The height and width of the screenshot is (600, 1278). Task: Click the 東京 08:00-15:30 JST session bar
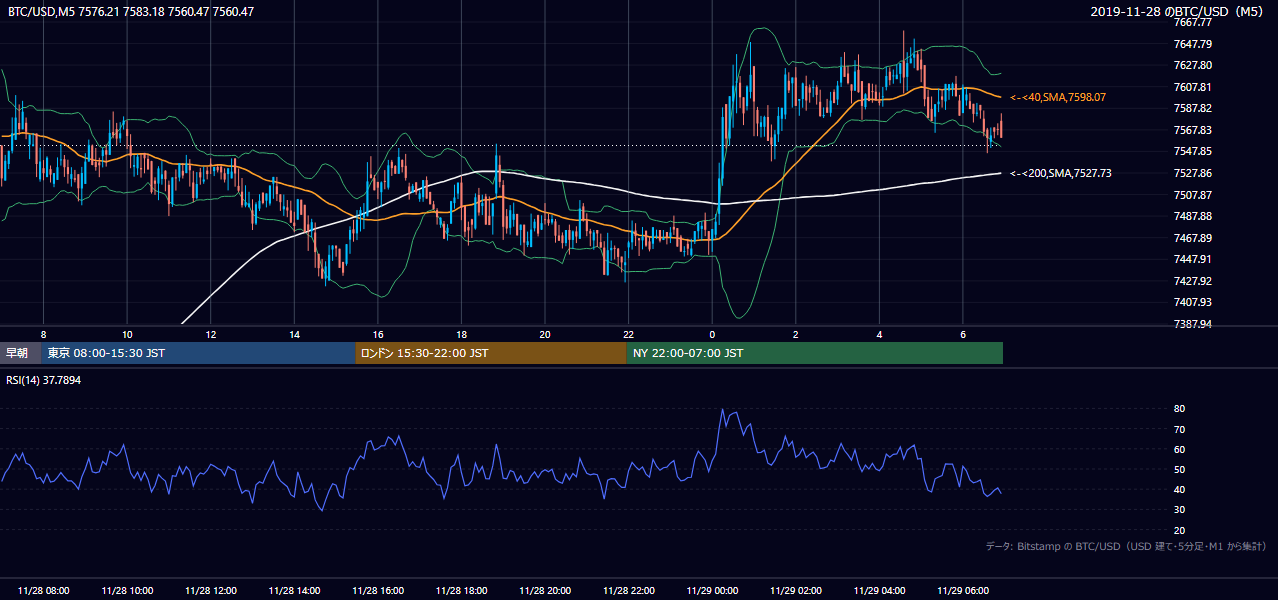(198, 353)
